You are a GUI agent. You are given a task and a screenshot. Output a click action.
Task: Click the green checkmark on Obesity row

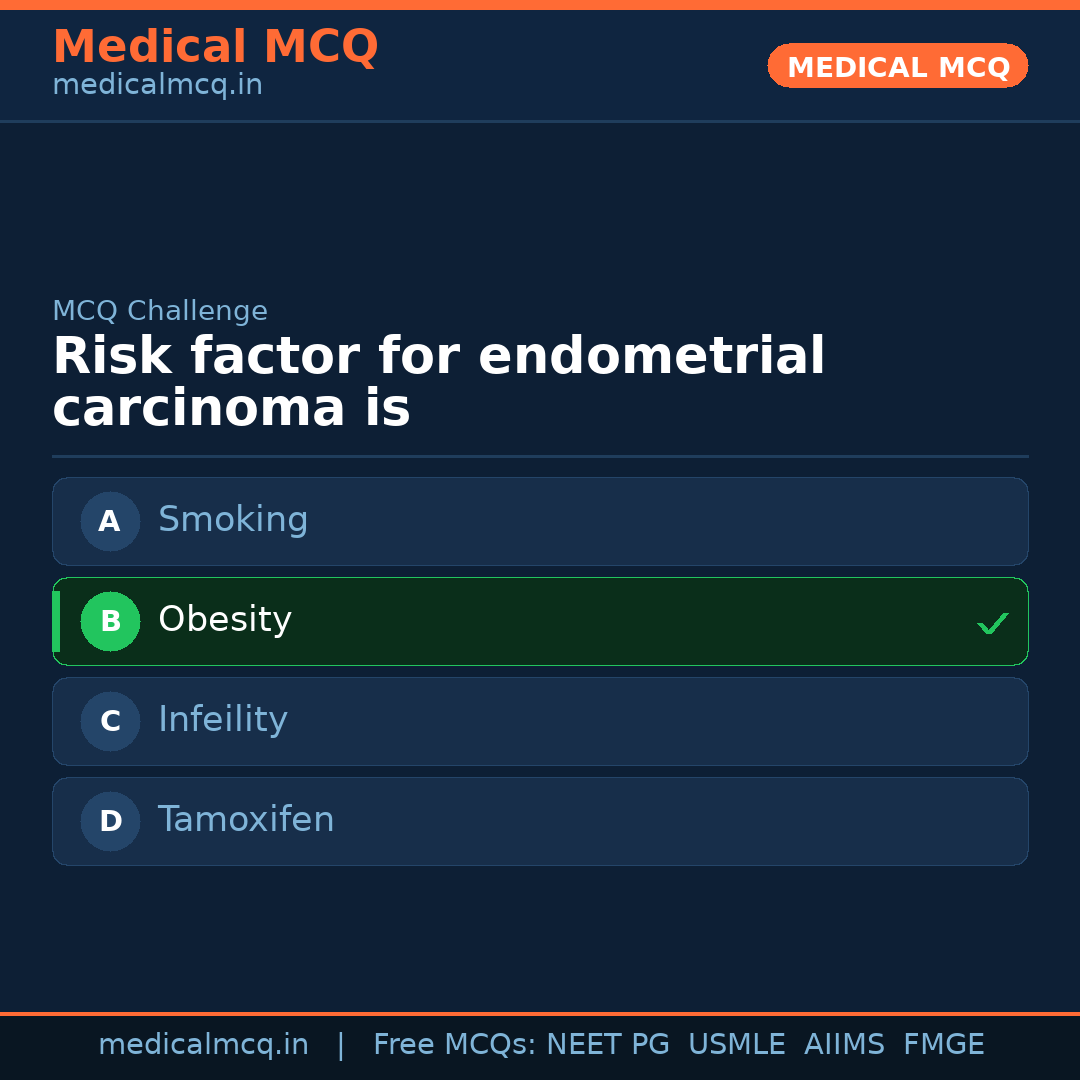[x=992, y=623]
